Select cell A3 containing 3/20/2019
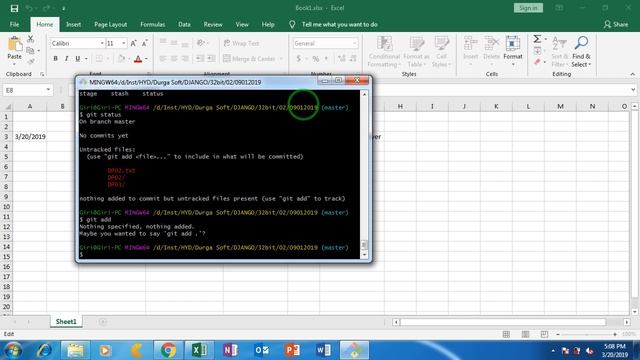Screen dimensions: 640x360 point(30,137)
